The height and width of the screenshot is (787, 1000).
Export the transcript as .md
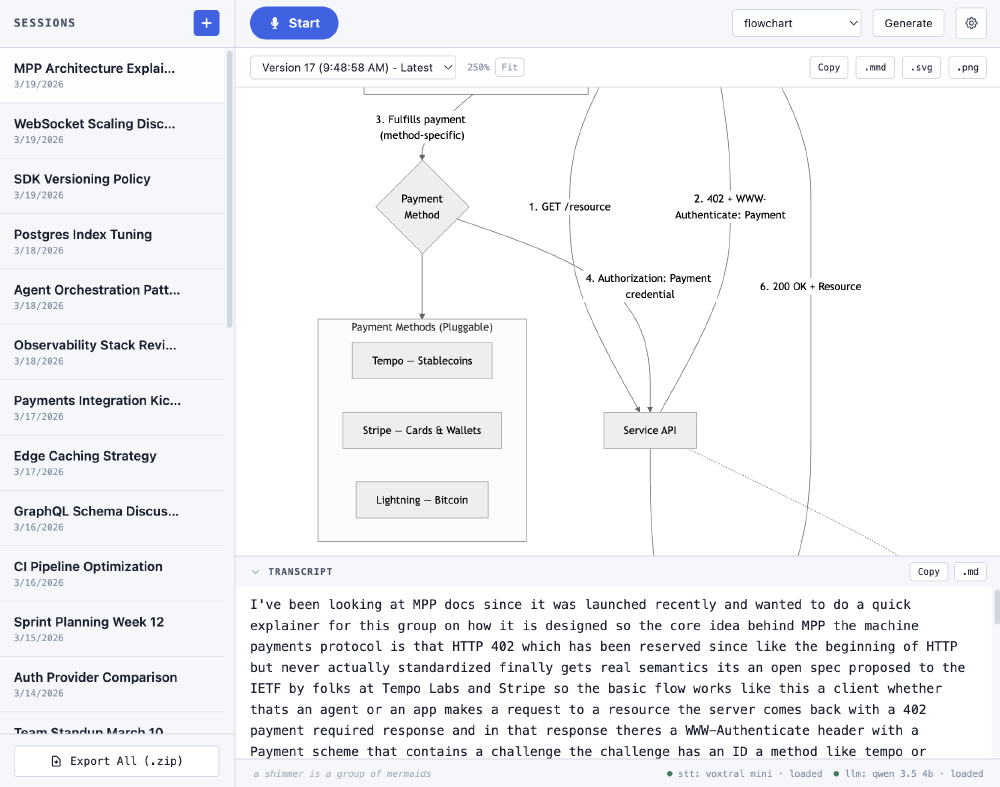tap(969, 571)
